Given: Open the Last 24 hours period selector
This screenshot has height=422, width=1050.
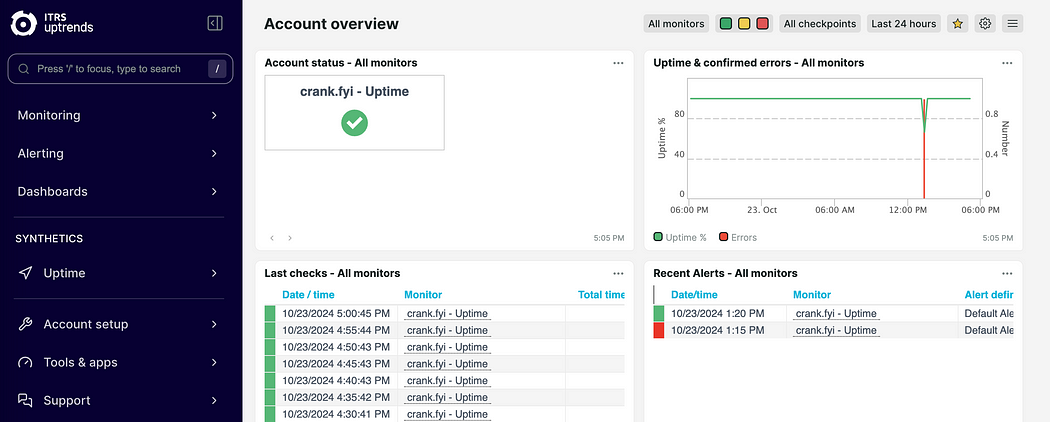Looking at the screenshot, I should pos(903,23).
